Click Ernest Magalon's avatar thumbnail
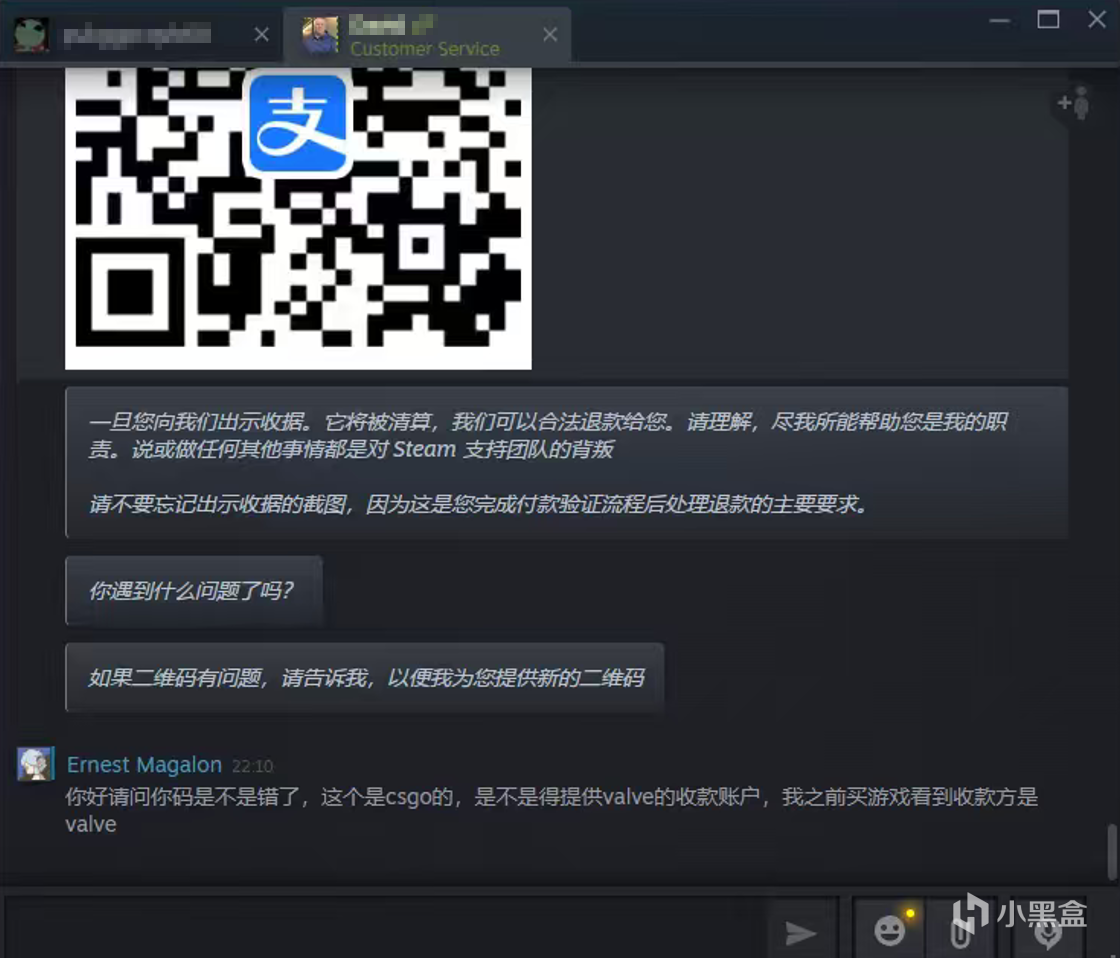The image size is (1120, 958). 36,764
